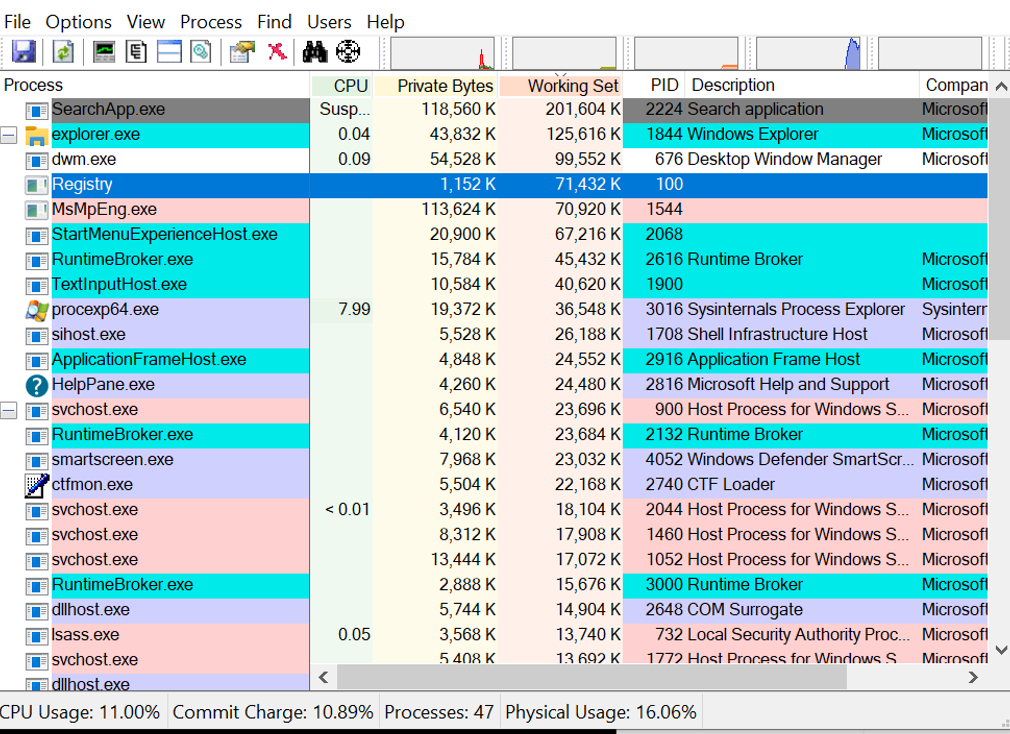Click the icon beside sihost.exe
The image size is (1010, 734).
click(37, 335)
